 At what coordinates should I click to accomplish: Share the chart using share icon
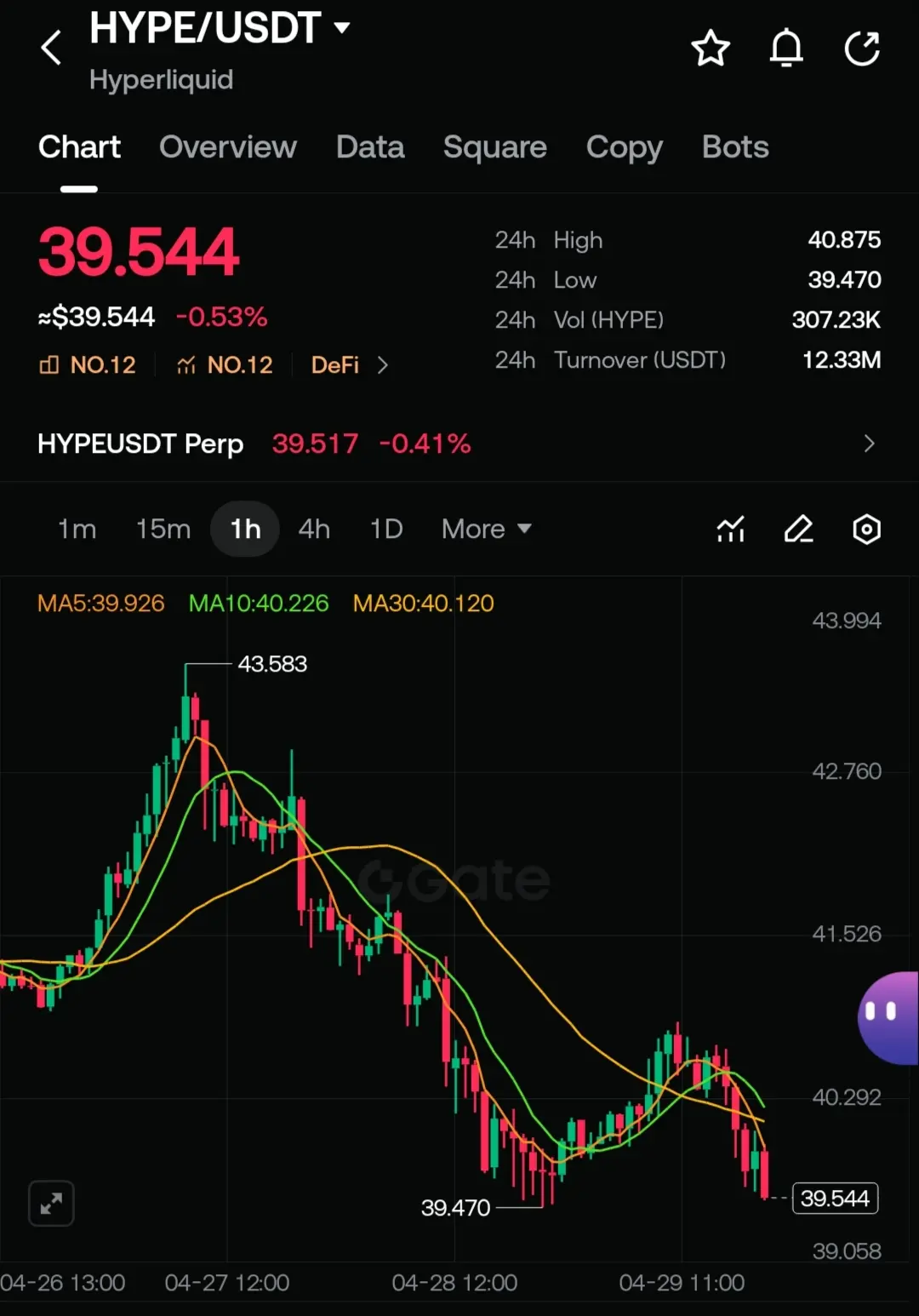click(862, 48)
